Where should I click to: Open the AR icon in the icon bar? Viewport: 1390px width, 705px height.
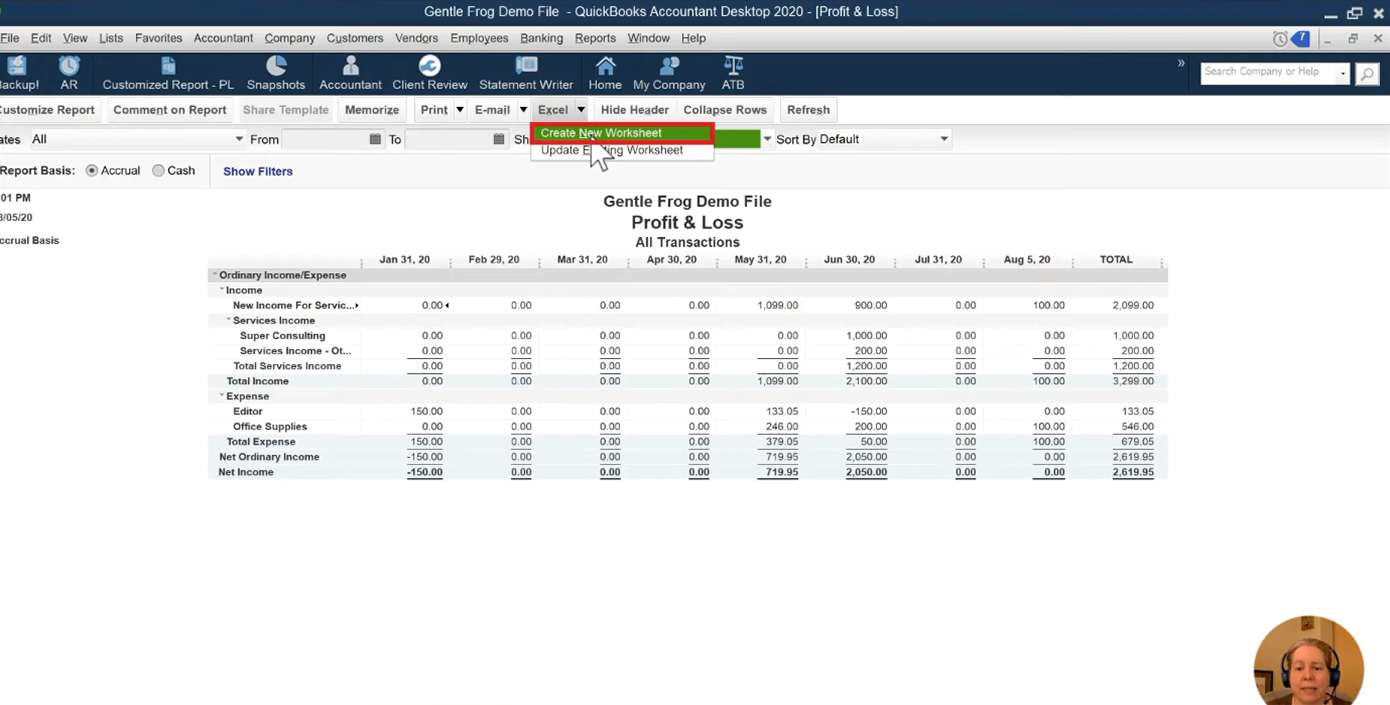click(x=69, y=73)
